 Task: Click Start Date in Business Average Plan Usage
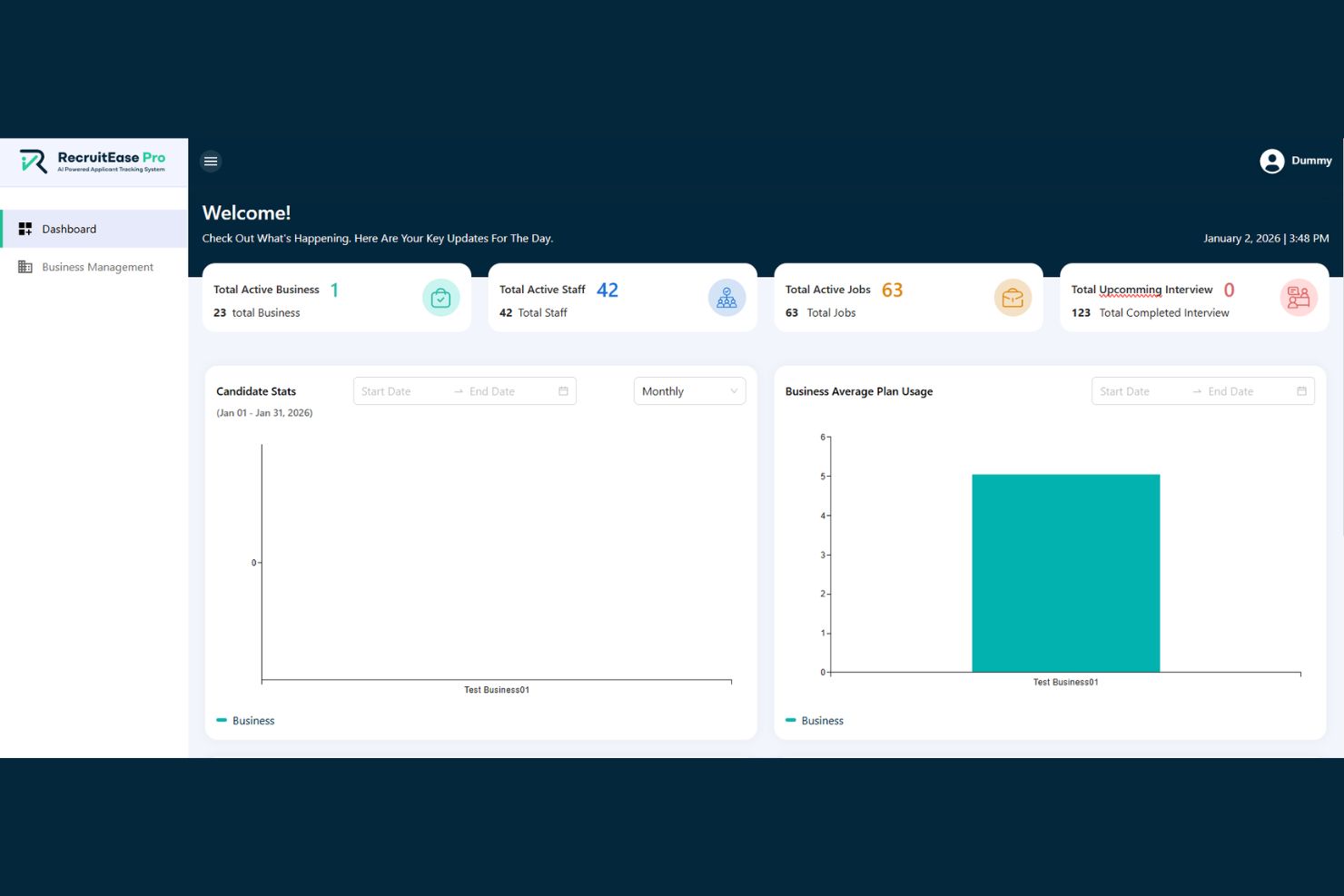coord(1138,391)
